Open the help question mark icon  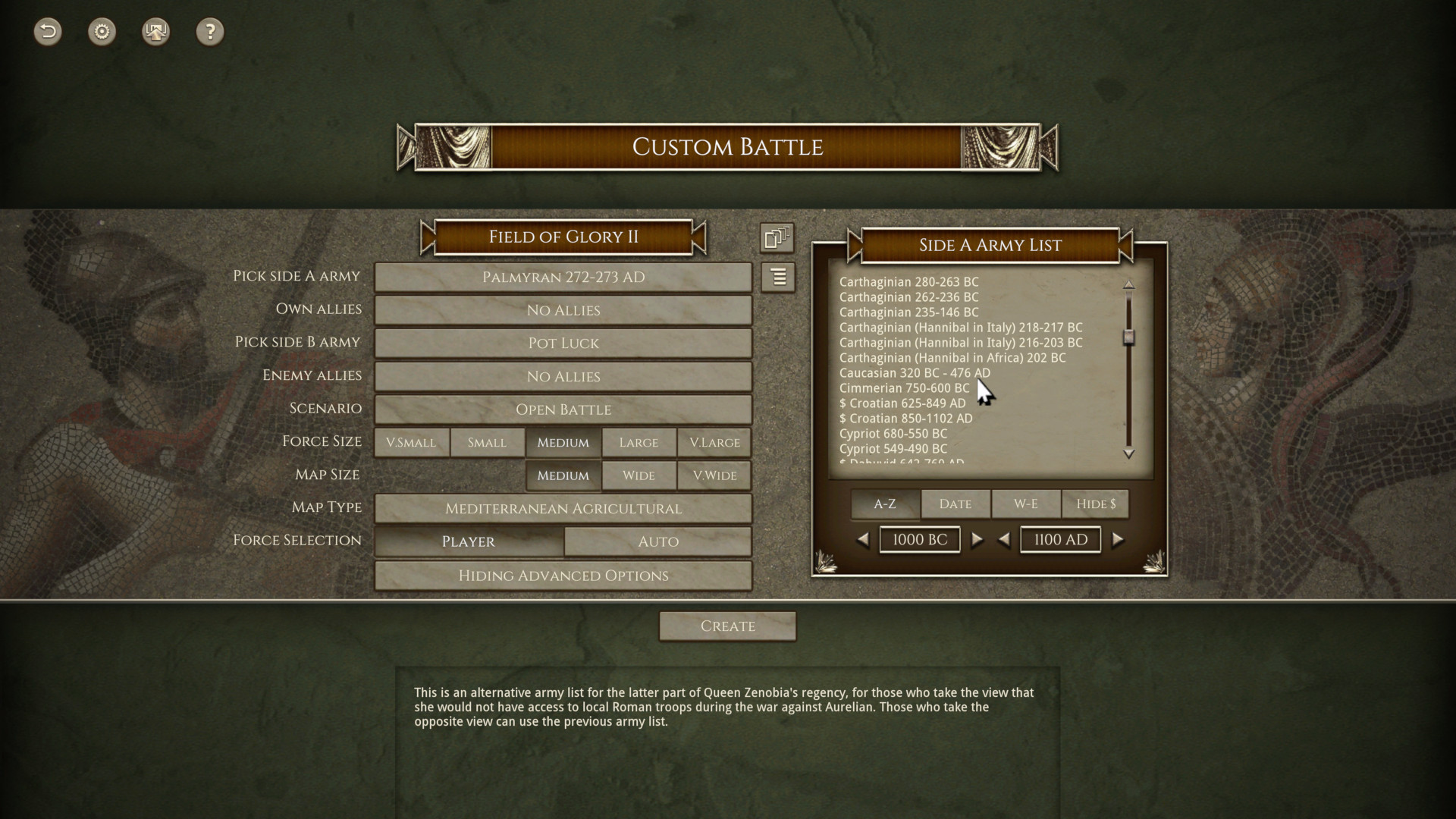[210, 31]
